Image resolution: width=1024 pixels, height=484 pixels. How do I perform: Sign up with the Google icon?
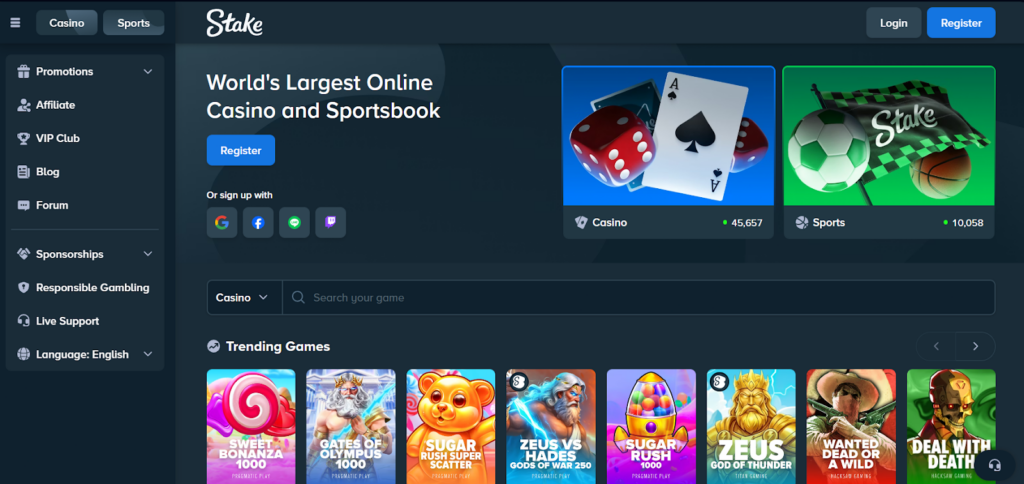[x=222, y=223]
